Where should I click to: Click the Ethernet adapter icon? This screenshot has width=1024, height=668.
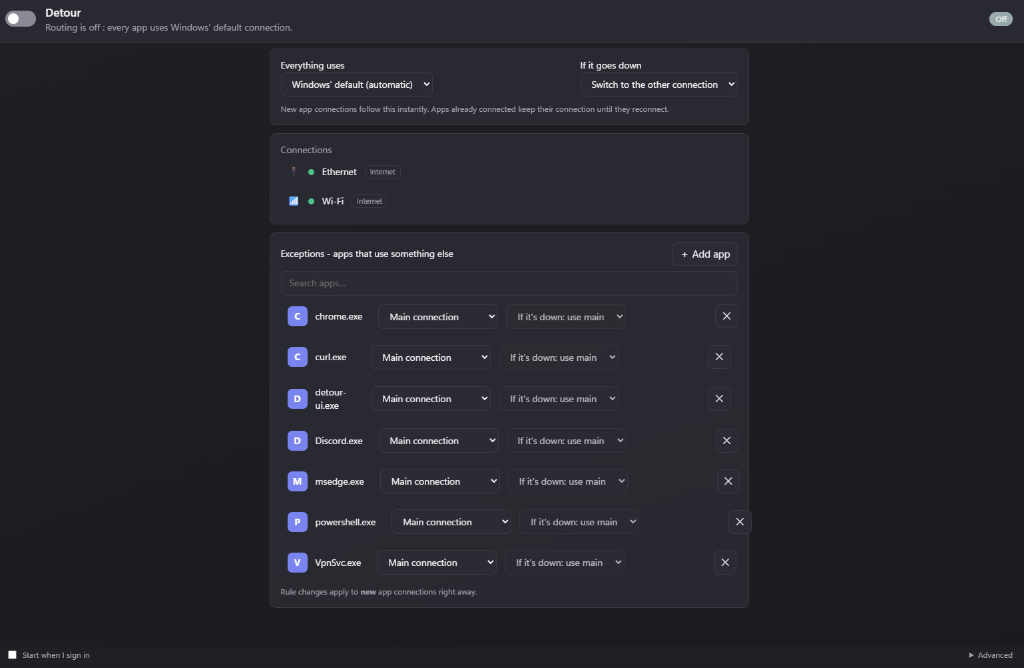tap(293, 172)
